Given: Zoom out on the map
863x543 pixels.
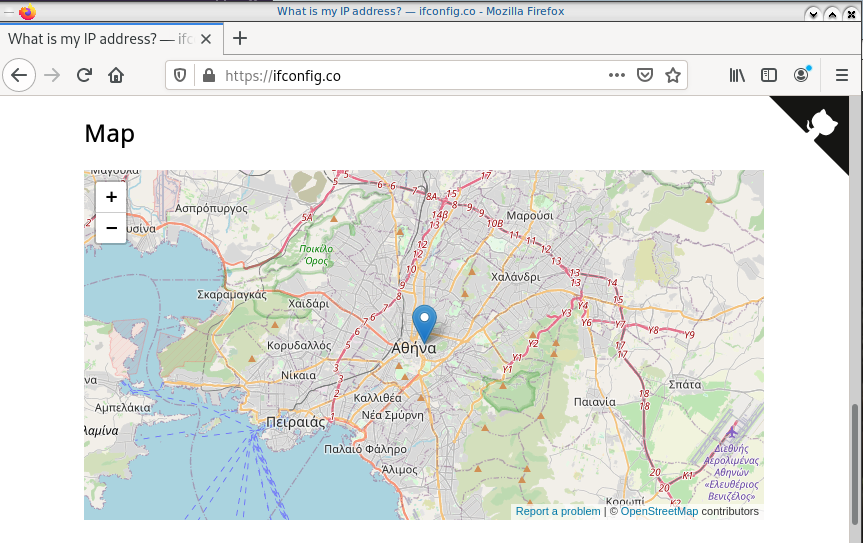Looking at the screenshot, I should (x=111, y=228).
